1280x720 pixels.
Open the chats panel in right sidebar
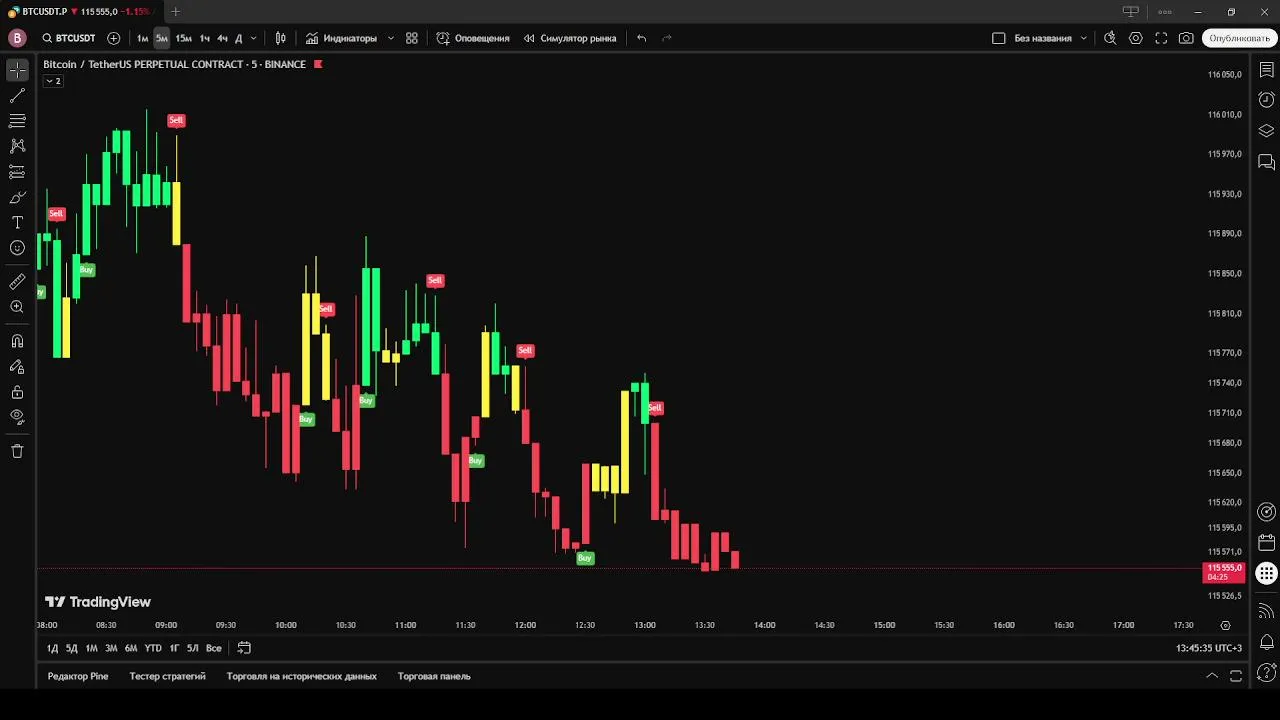pos(1266,161)
